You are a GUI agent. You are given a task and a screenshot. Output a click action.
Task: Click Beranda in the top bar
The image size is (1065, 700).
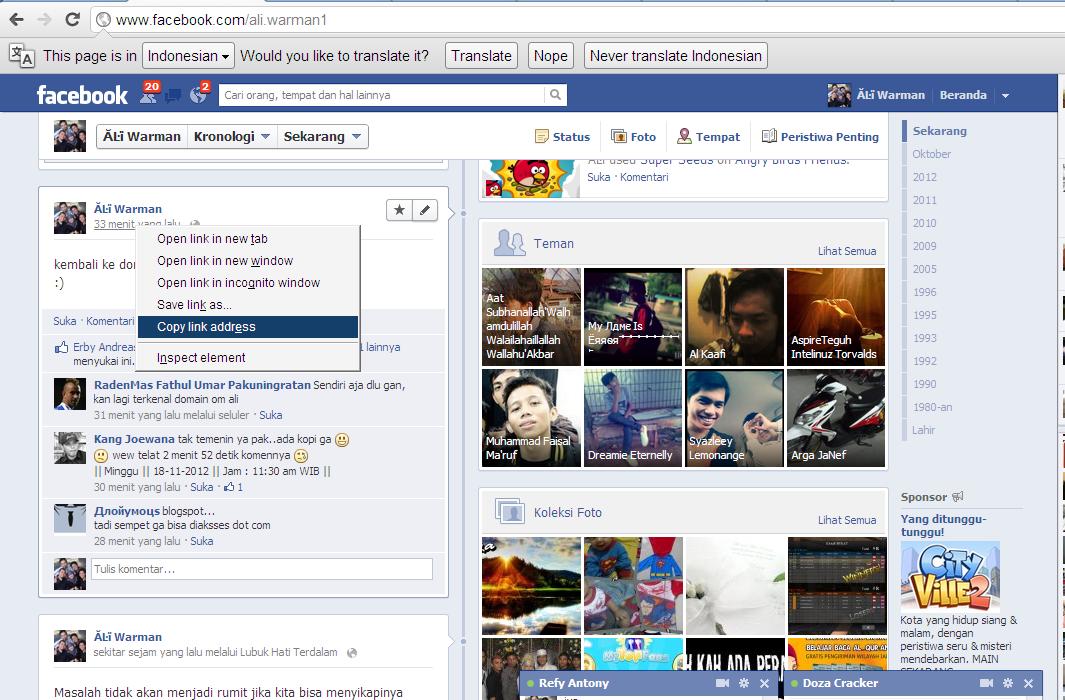click(962, 95)
